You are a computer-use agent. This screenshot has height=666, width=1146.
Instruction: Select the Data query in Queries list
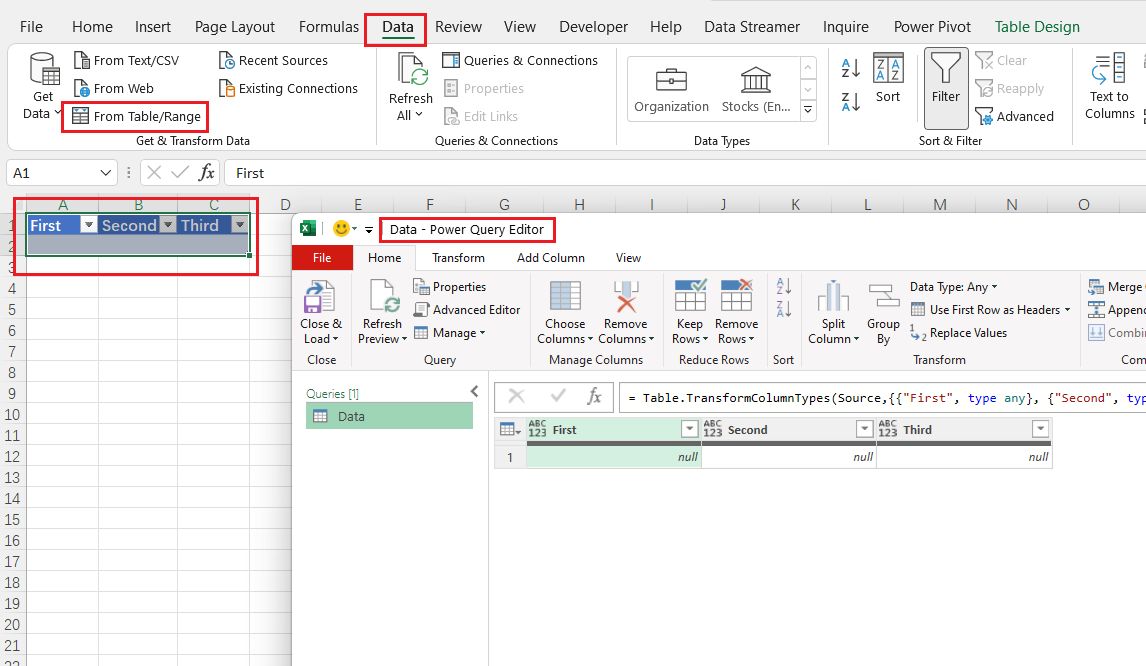pyautogui.click(x=390, y=416)
